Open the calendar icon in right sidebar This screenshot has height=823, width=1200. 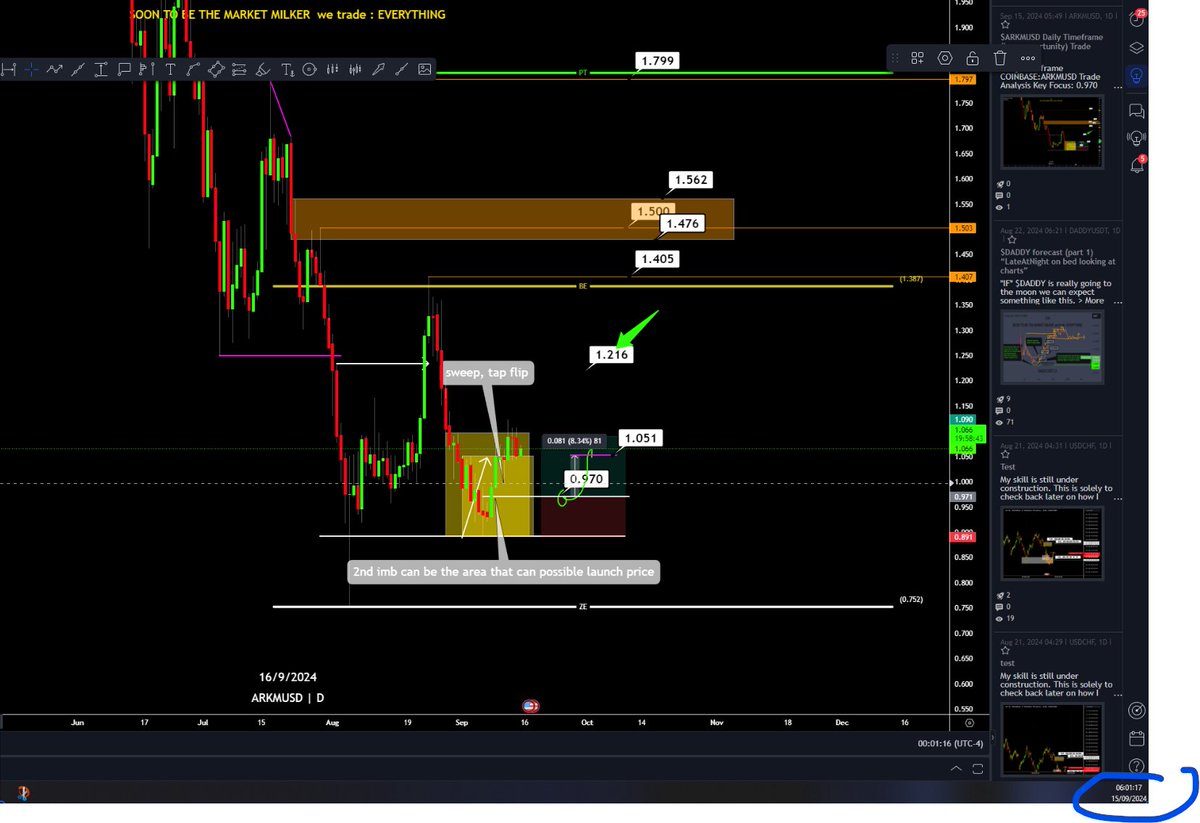click(x=1136, y=739)
